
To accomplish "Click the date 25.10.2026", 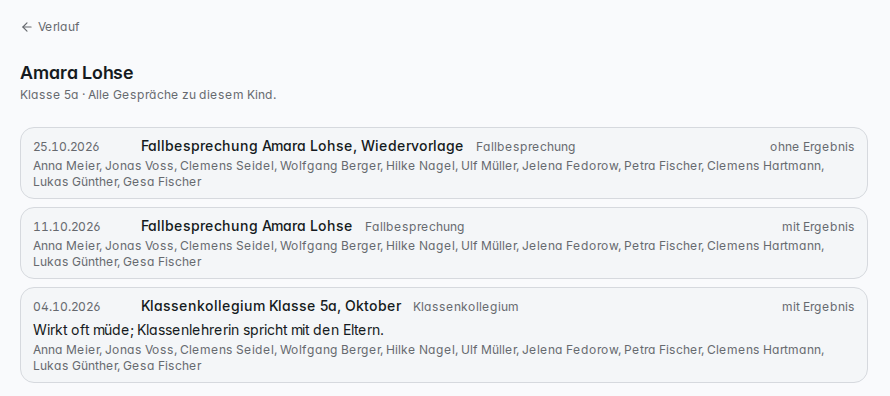I will (x=66, y=147).
